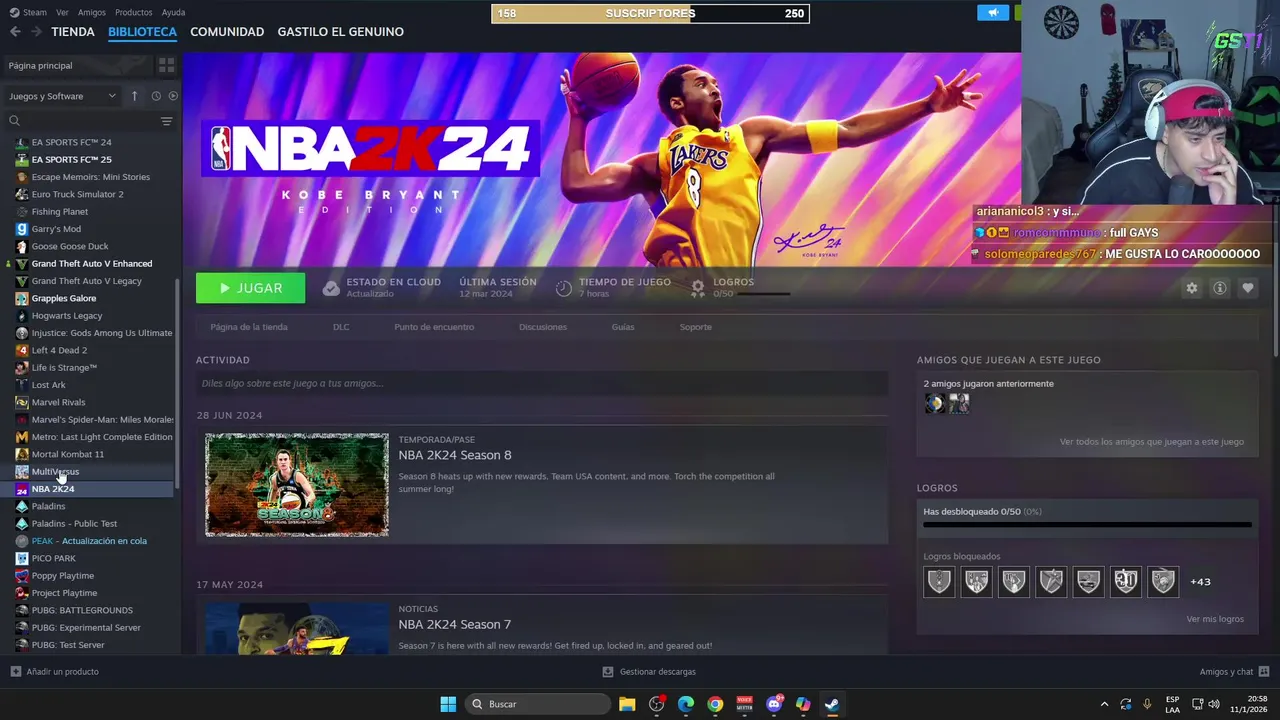Go to TIENDA tab

click(x=73, y=32)
